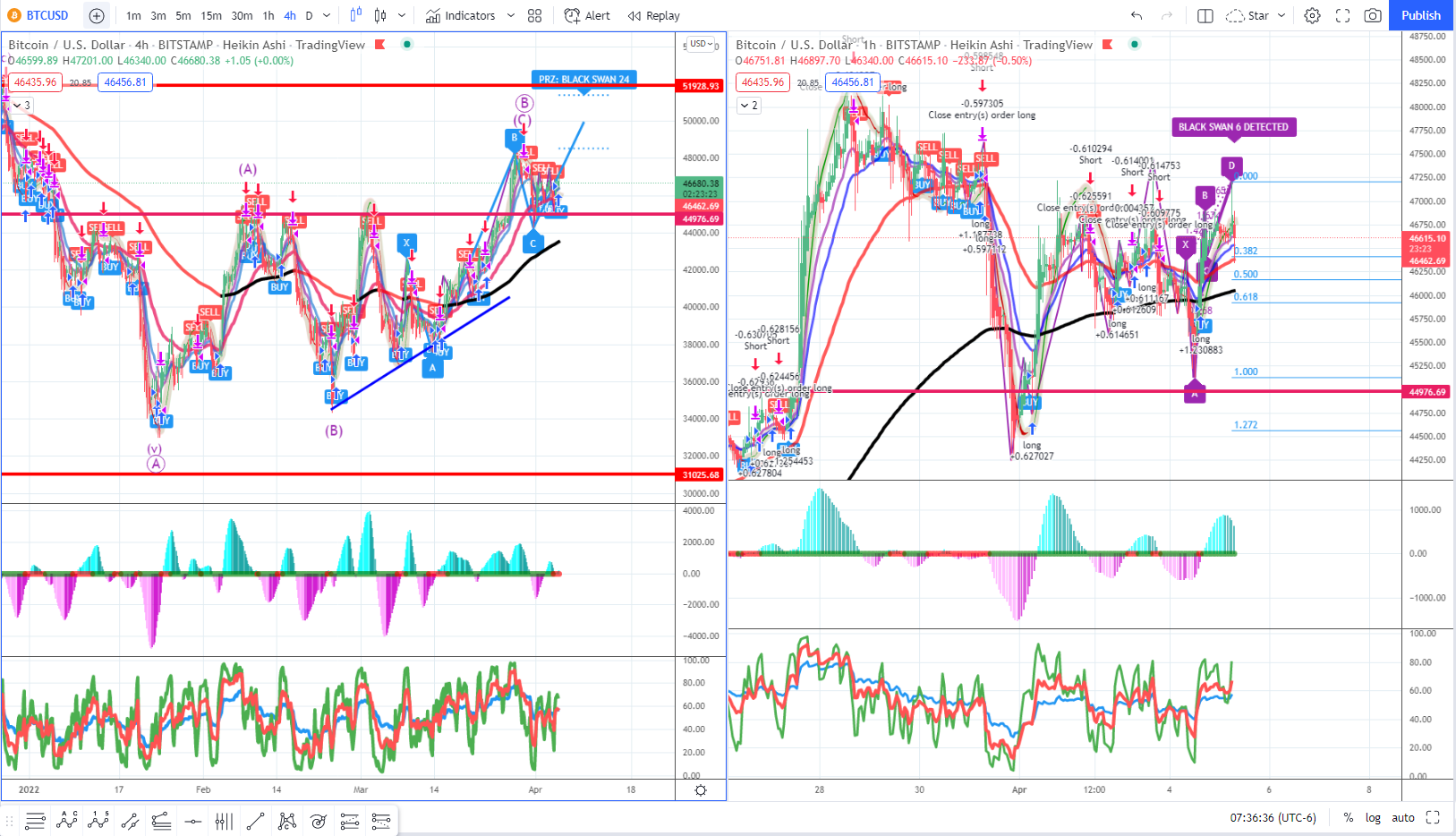1456x836 pixels.
Task: Select the 1h timeframe
Action: click(268, 15)
